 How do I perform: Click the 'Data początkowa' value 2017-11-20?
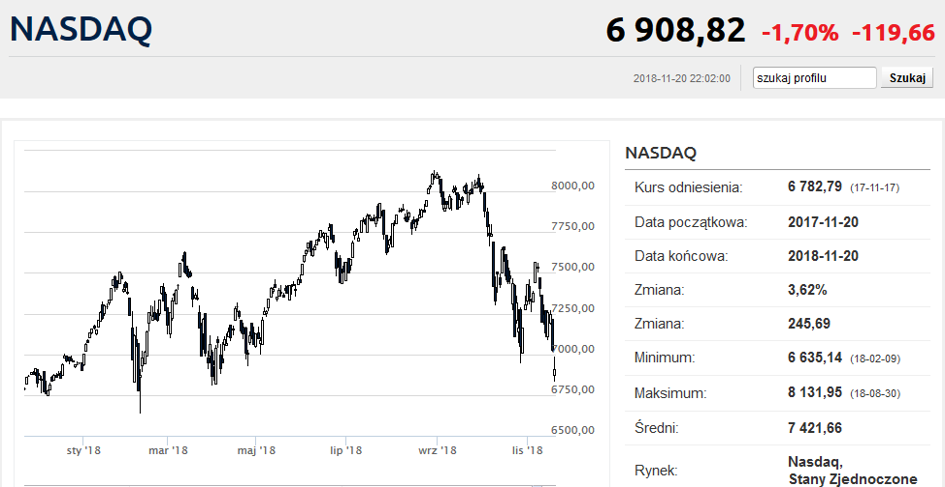click(x=823, y=222)
